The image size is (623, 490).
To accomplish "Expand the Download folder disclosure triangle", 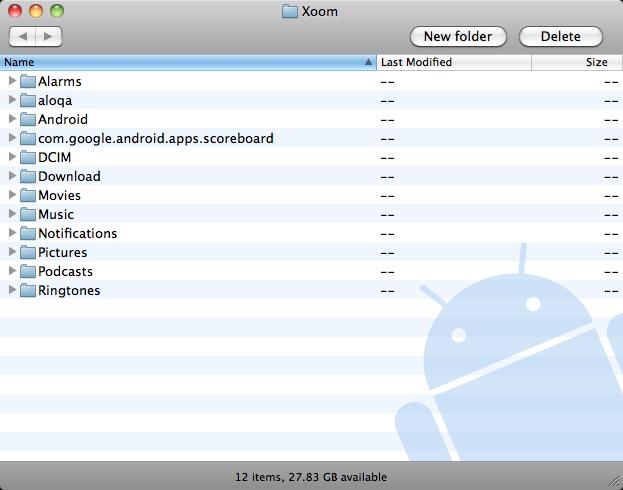I will [12, 176].
